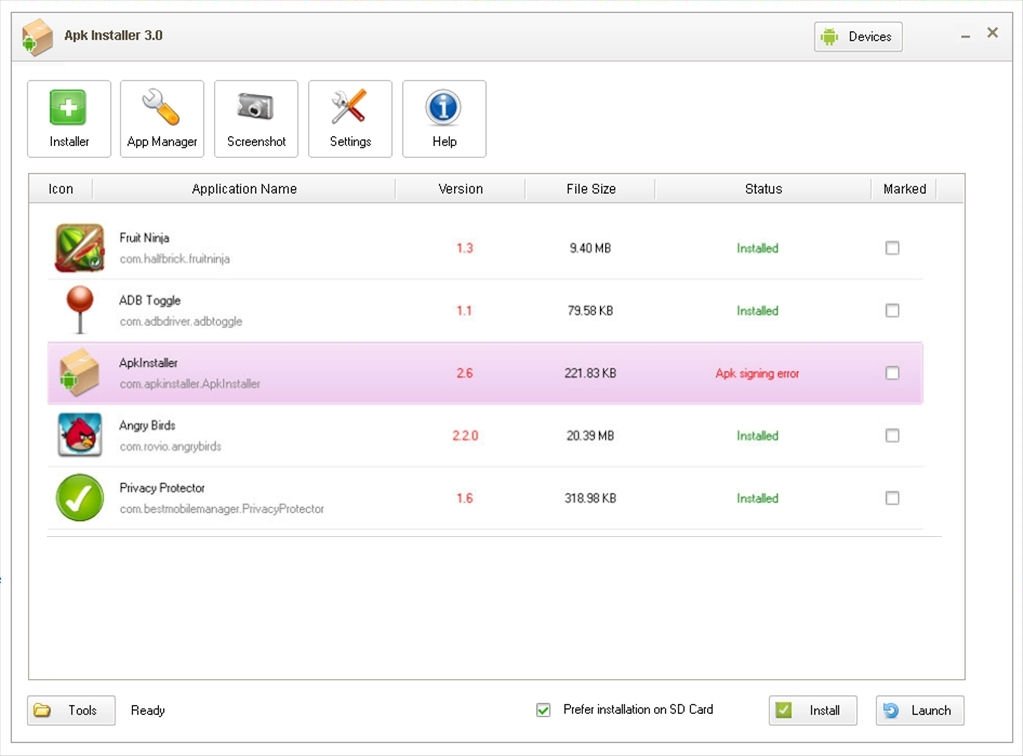1023x756 pixels.
Task: Click the Launch button
Action: click(x=918, y=710)
